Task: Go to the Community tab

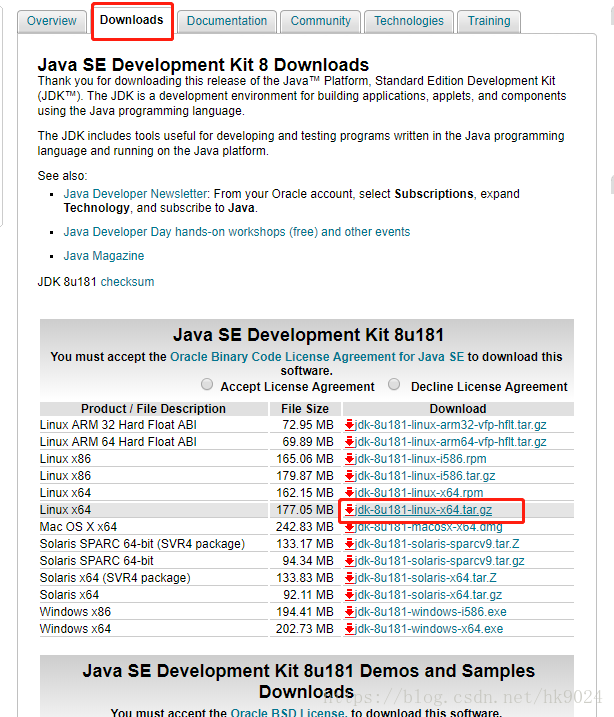Action: pyautogui.click(x=320, y=21)
